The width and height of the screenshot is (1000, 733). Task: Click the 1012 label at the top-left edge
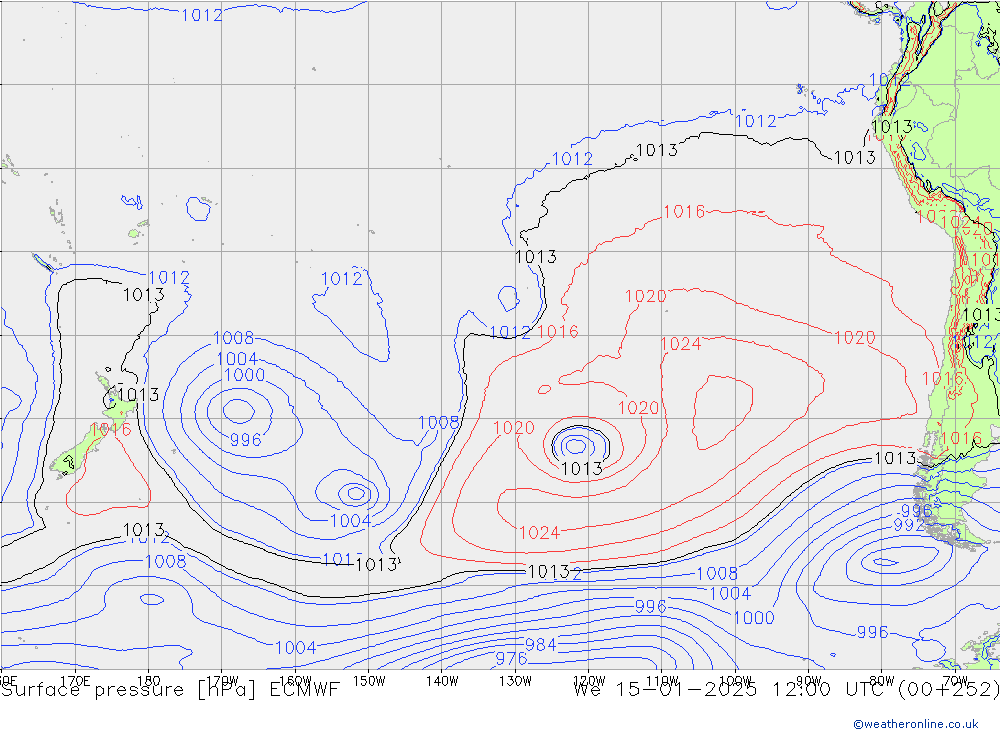pos(201,14)
